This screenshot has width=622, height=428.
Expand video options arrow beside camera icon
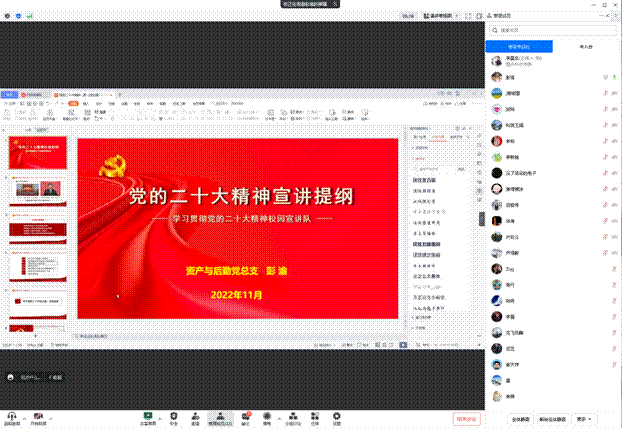[x=51, y=418]
